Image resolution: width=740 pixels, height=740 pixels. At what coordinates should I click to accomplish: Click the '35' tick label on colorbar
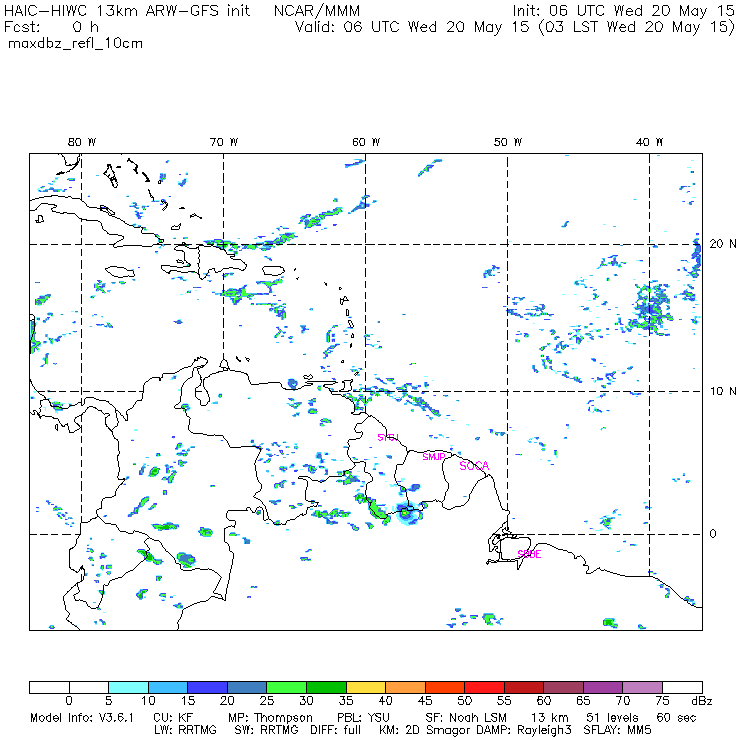346,701
